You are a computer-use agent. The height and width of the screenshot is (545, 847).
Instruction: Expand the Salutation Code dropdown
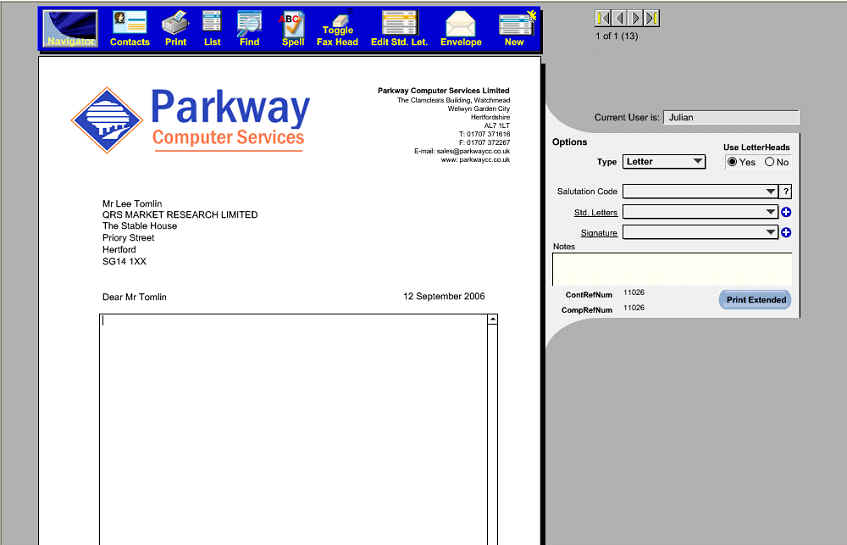pyautogui.click(x=770, y=191)
